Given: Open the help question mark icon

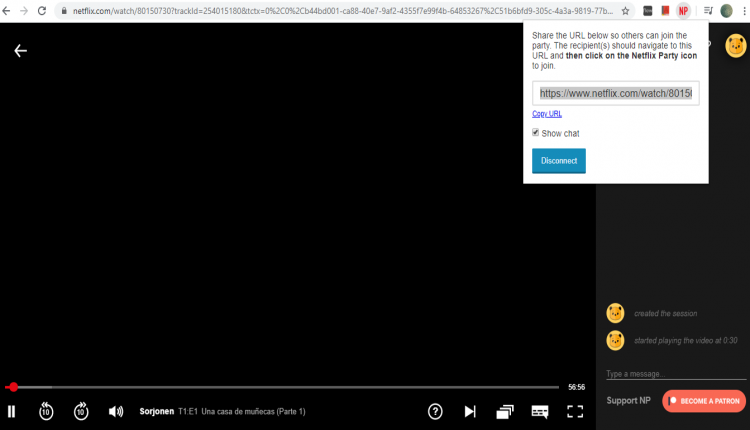Looking at the screenshot, I should 435,411.
